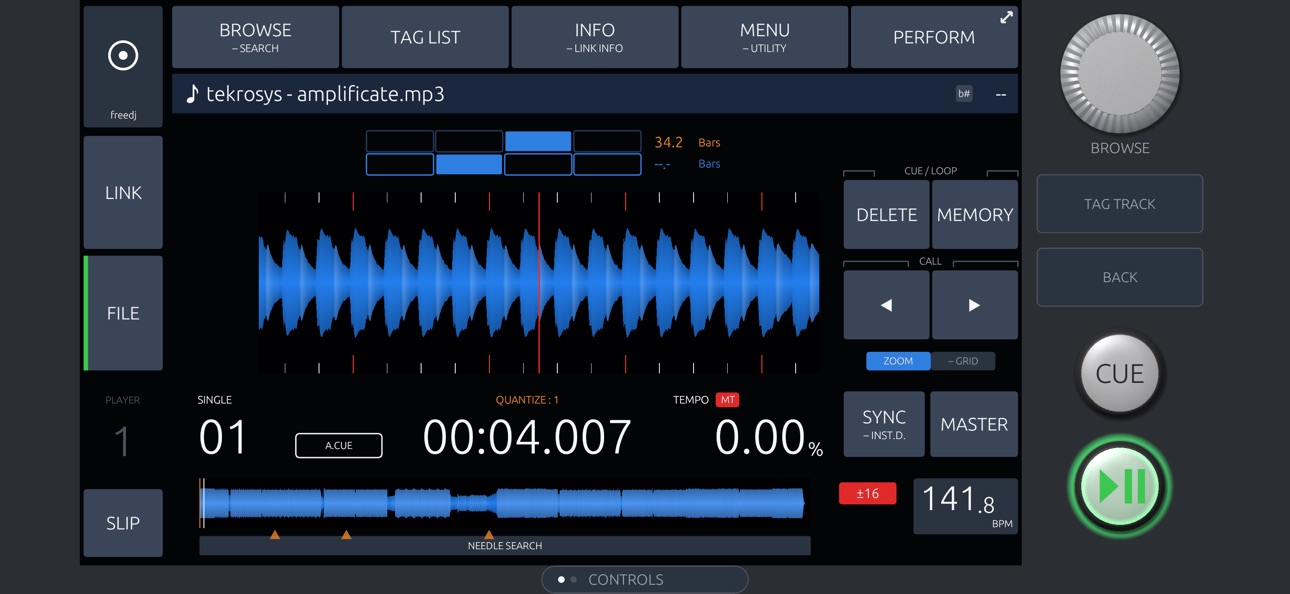Click the 0.00% tempo value
The height and width of the screenshot is (594, 1290).
pos(768,438)
